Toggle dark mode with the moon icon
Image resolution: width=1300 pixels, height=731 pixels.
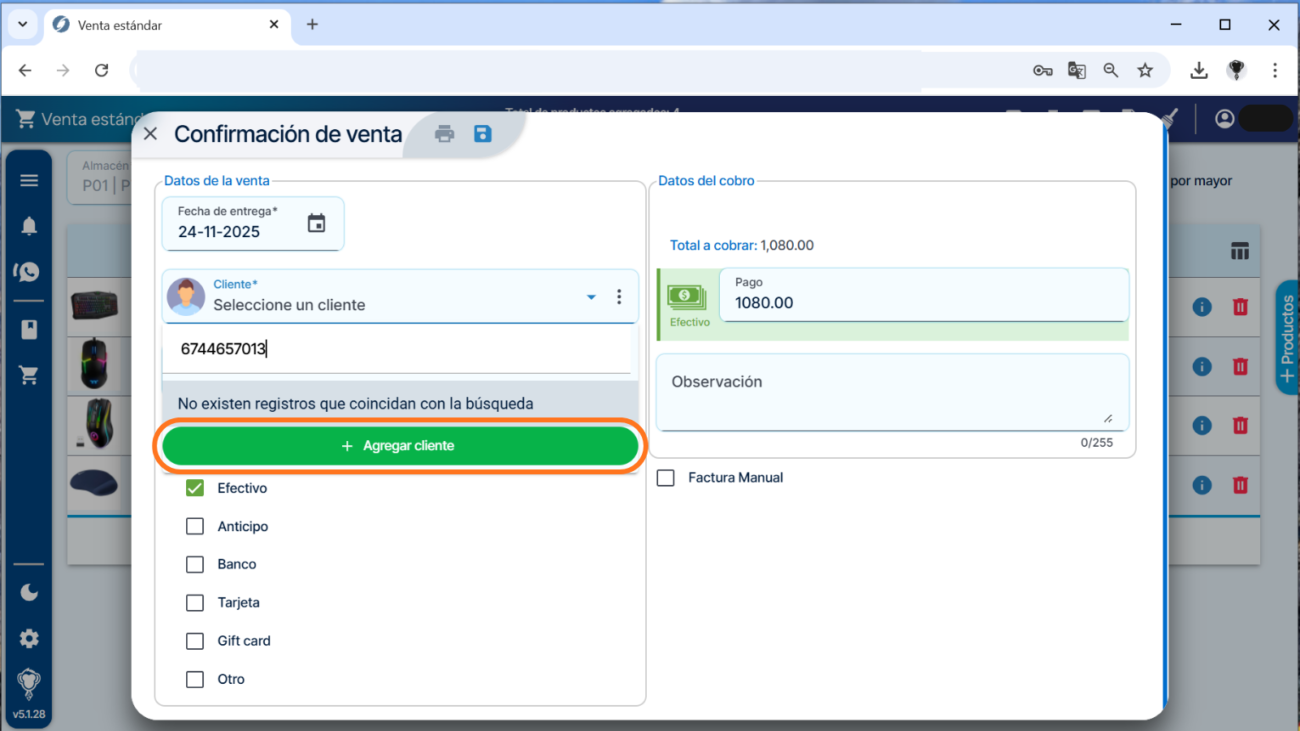(x=29, y=592)
